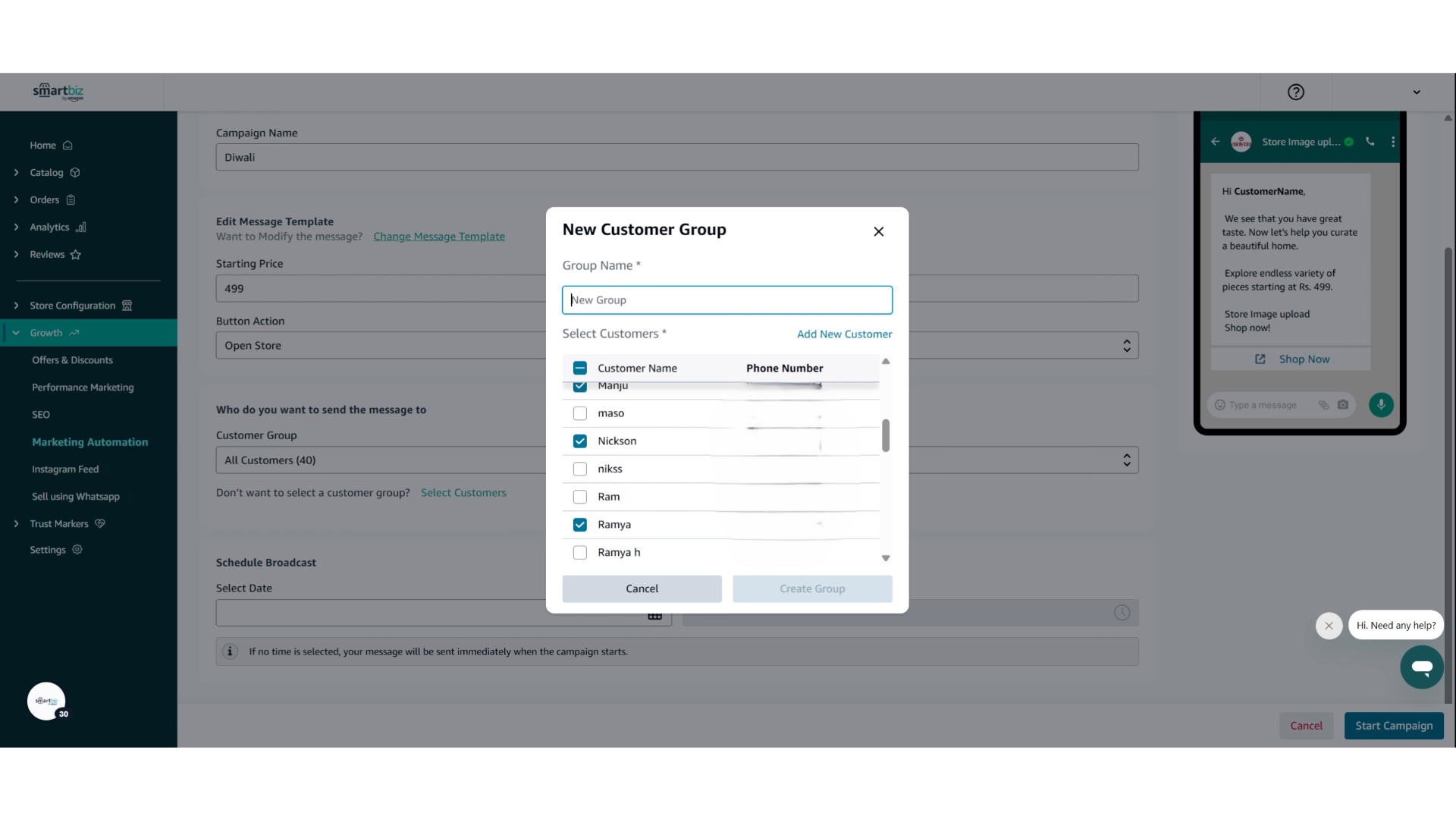Screen dimensions: 1456x819
Task: Open Offers & Discounts menu item
Action: click(72, 360)
